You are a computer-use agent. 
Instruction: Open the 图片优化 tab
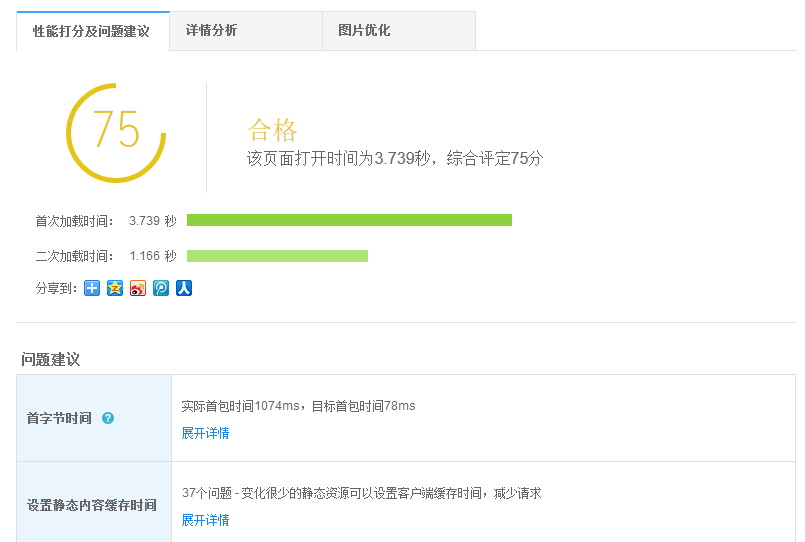[x=364, y=31]
